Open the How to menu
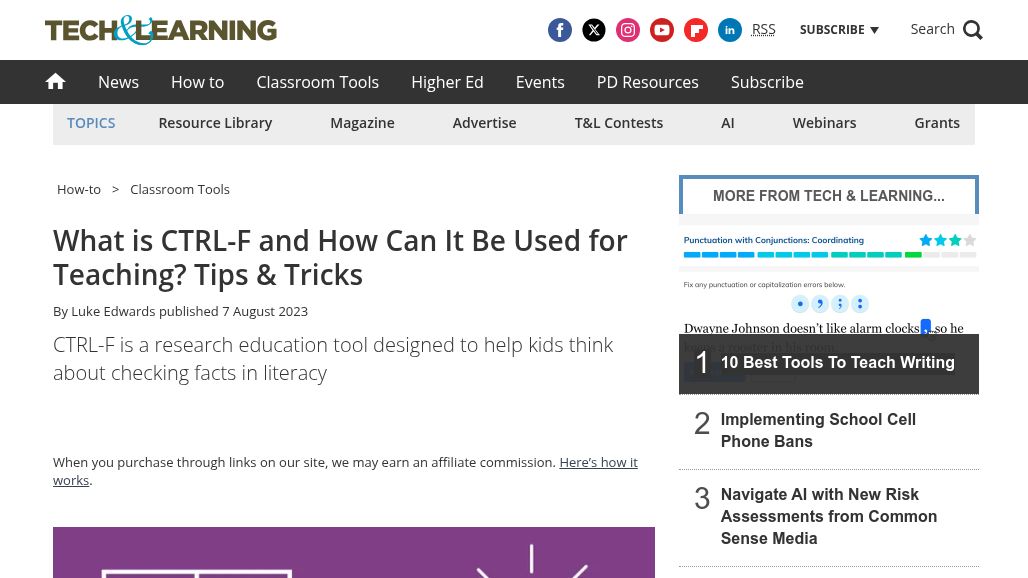 pos(197,82)
